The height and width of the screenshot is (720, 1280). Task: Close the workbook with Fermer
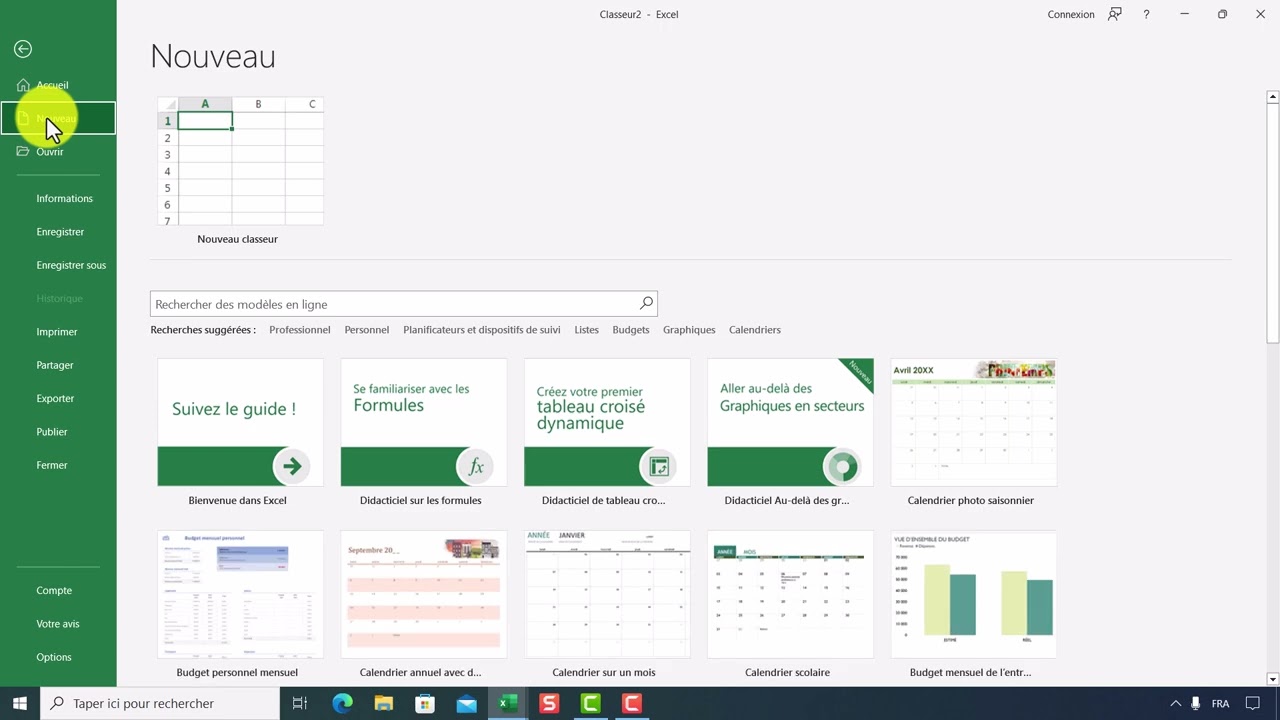tap(52, 465)
